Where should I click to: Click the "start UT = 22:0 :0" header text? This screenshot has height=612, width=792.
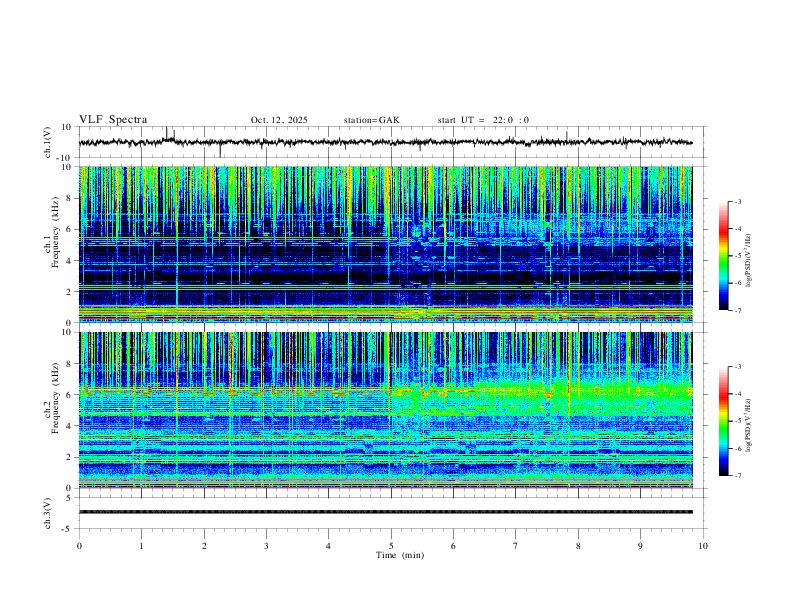click(x=483, y=120)
